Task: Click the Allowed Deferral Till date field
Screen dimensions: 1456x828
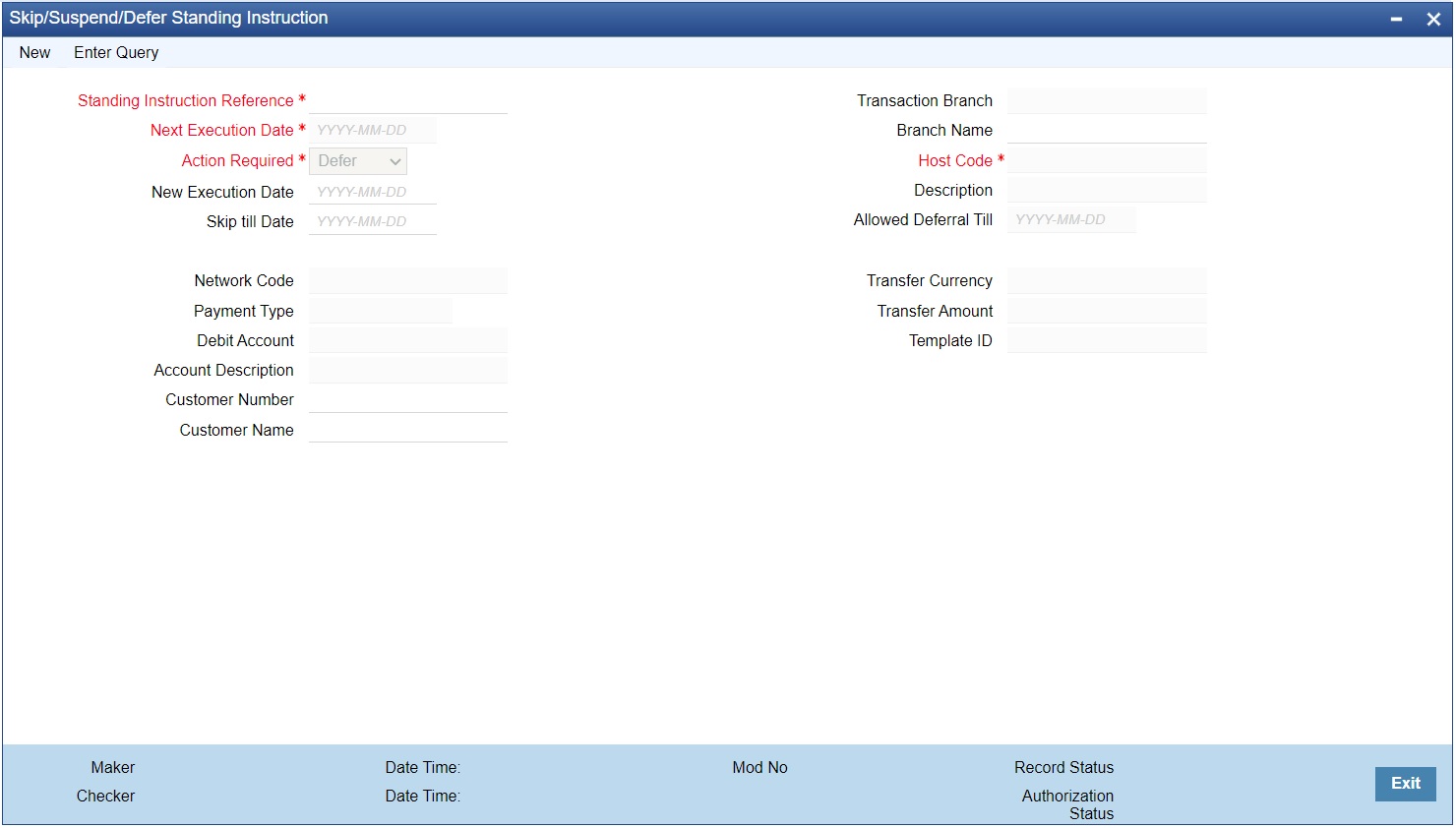Action: [x=1071, y=219]
